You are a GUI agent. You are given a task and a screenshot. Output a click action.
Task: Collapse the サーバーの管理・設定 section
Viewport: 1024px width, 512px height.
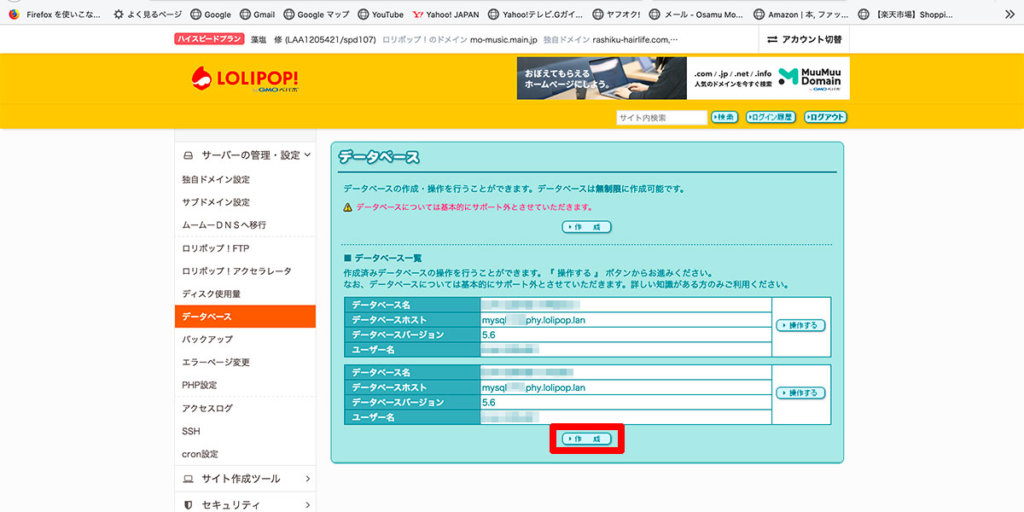245,155
